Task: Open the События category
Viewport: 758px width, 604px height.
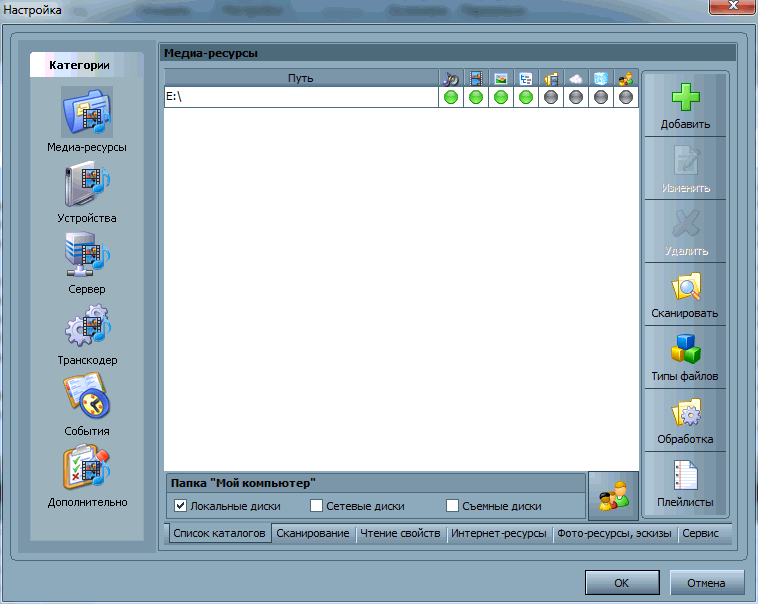Action: pos(87,405)
